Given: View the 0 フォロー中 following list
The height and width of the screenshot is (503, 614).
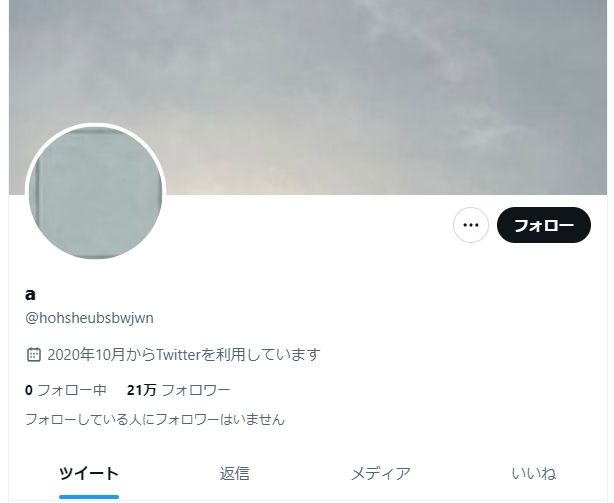Looking at the screenshot, I should 66,390.
